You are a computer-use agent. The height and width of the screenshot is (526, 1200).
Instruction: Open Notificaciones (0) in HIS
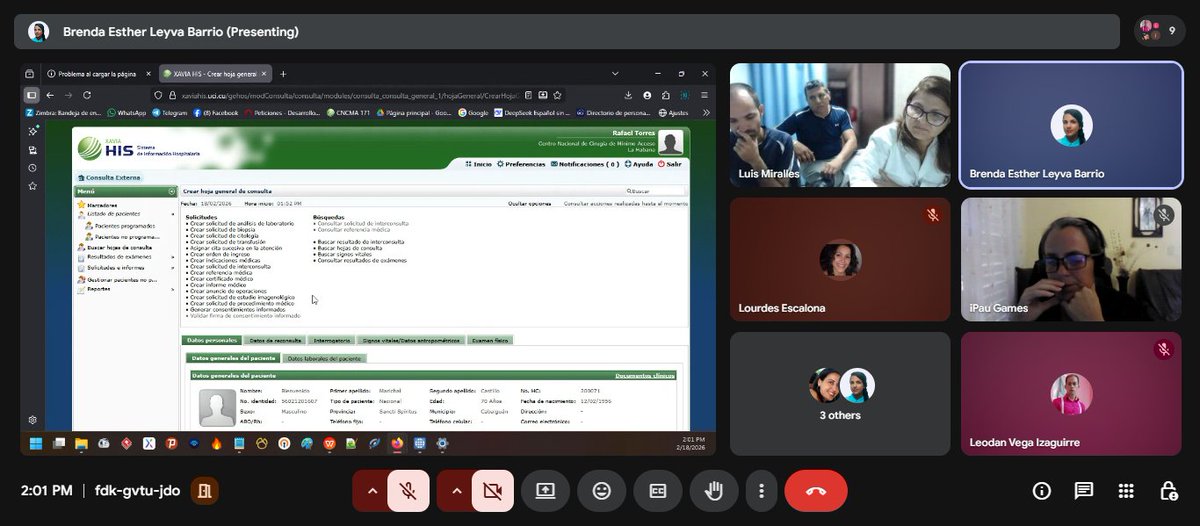[x=587, y=163]
